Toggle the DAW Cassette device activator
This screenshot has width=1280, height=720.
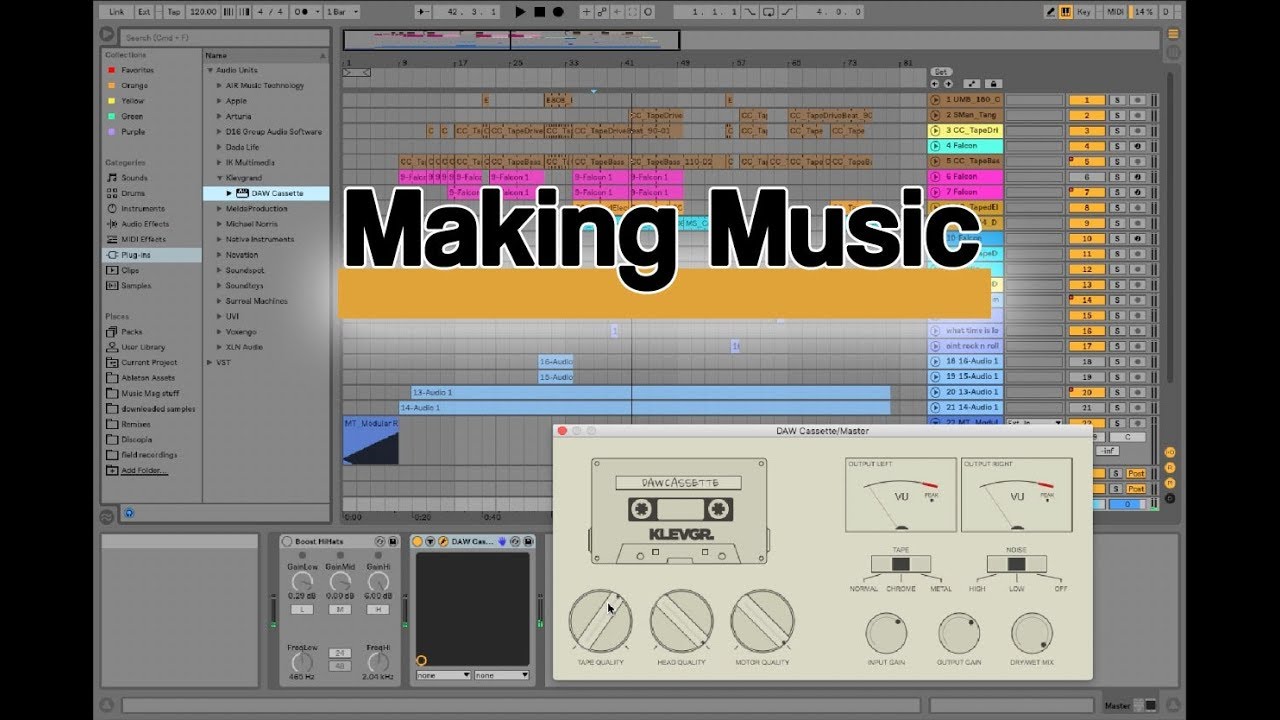point(418,541)
